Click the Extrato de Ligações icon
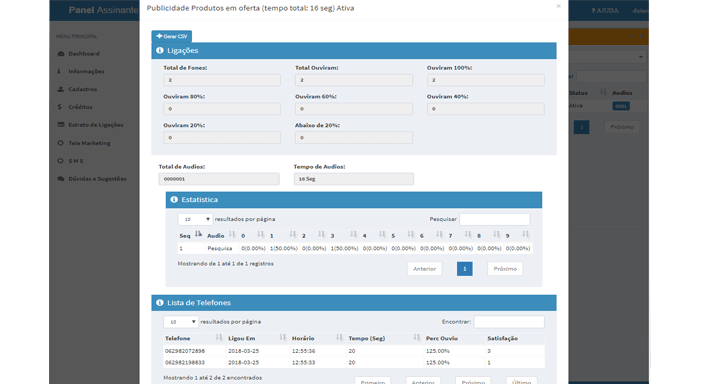This screenshot has width=709, height=384. 61,125
